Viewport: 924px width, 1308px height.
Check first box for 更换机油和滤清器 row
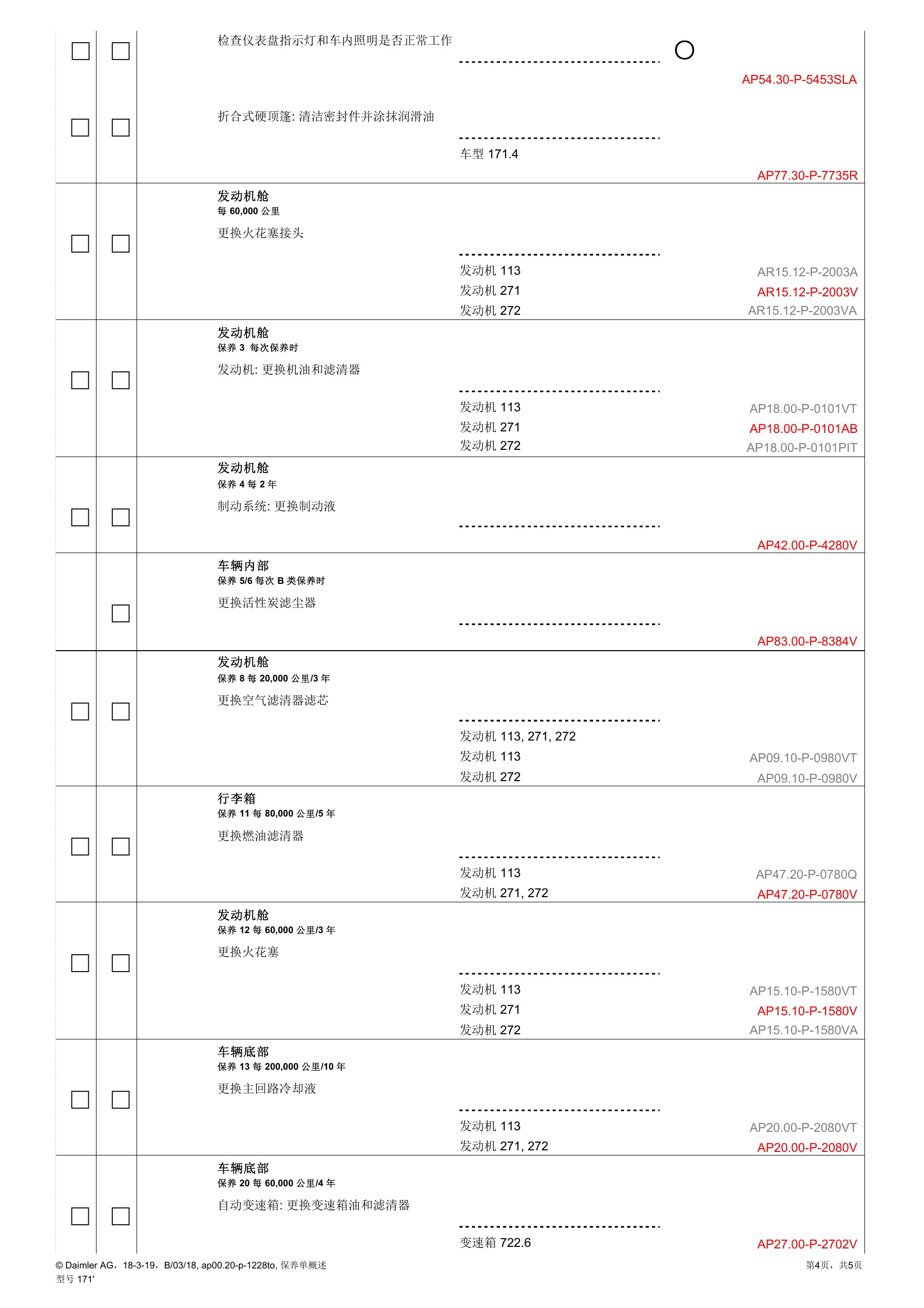click(x=80, y=380)
